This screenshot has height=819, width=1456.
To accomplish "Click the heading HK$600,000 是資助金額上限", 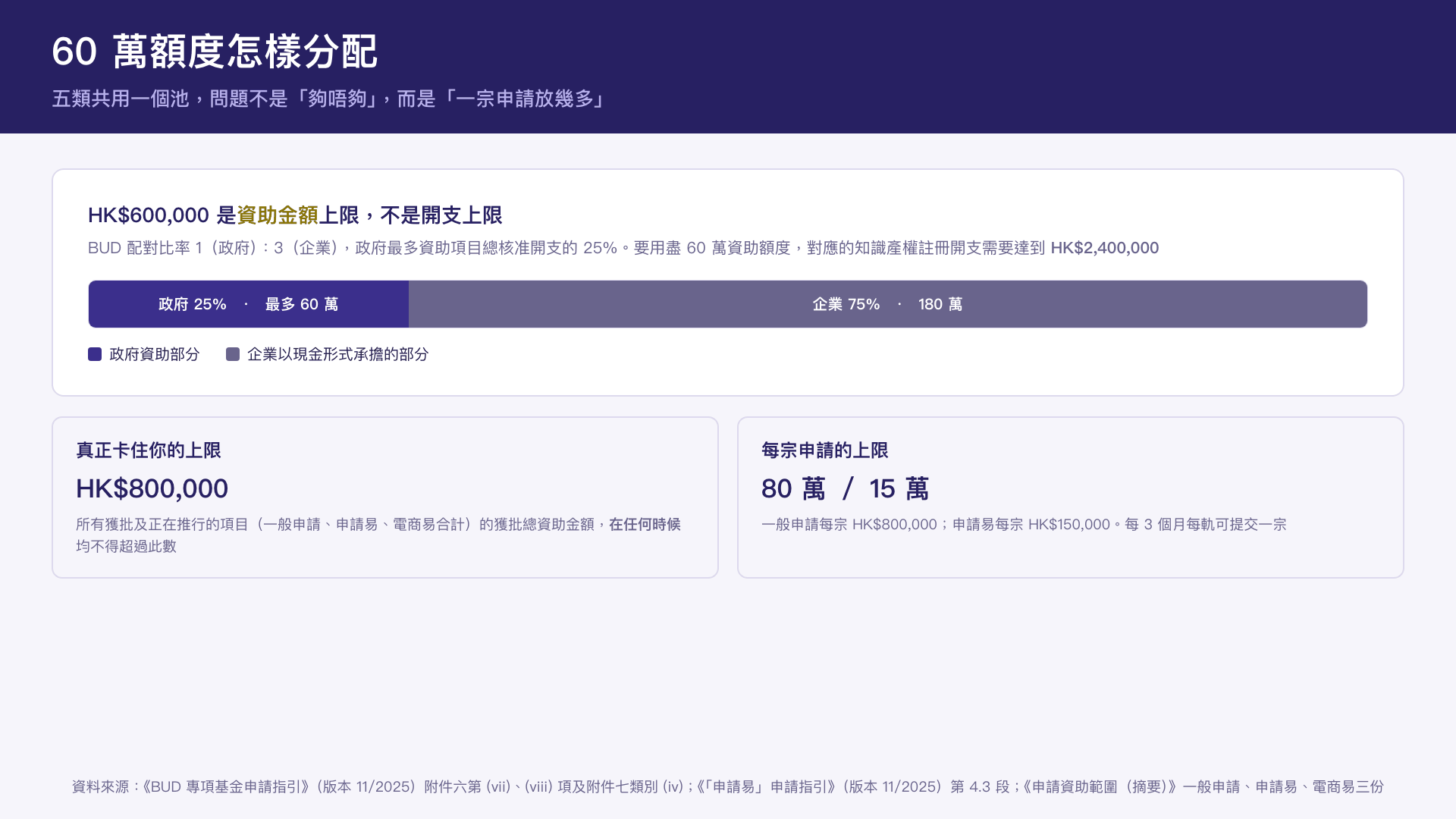I will 295,215.
